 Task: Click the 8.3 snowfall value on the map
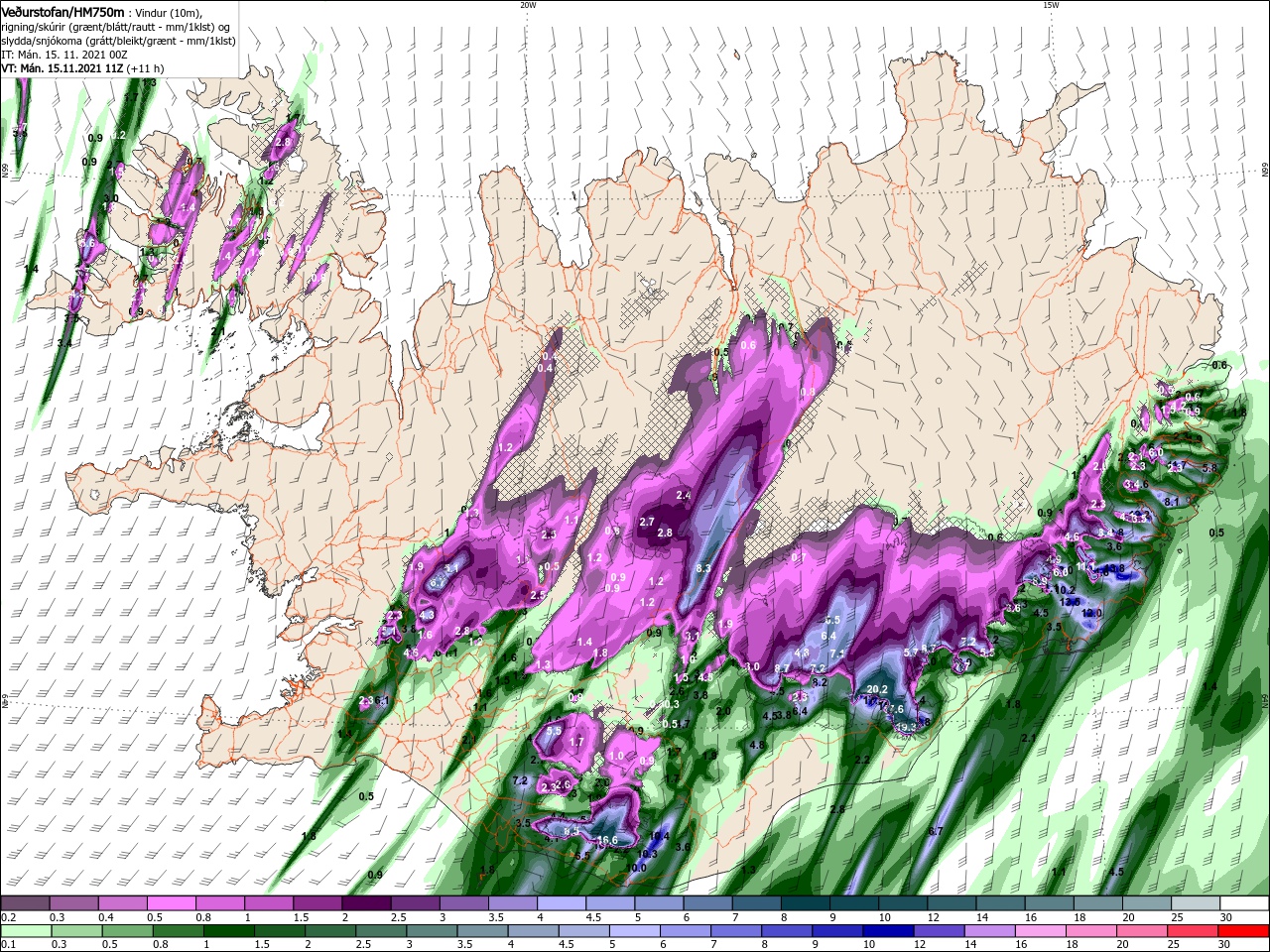pyautogui.click(x=703, y=568)
